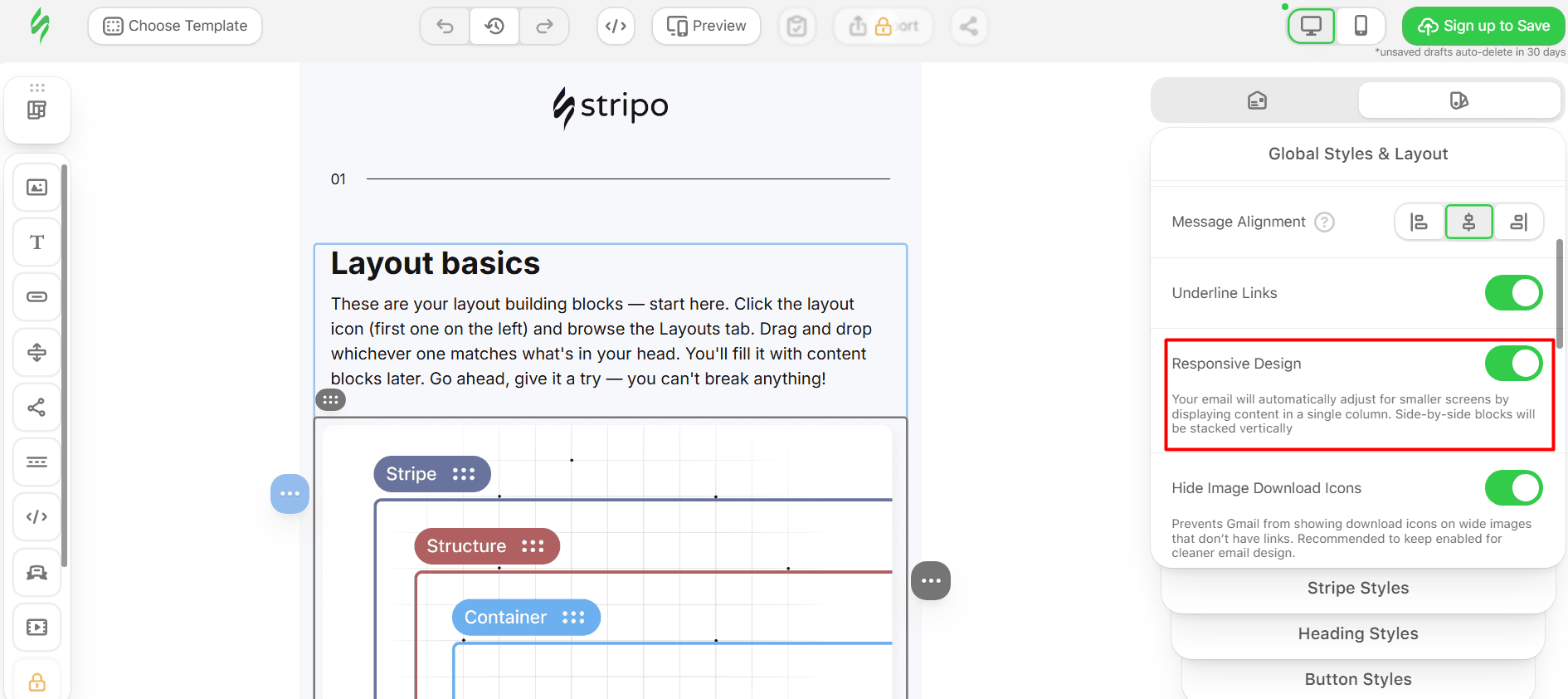
Task: Click the dark three-dot handle right of canvas
Action: coord(931,580)
